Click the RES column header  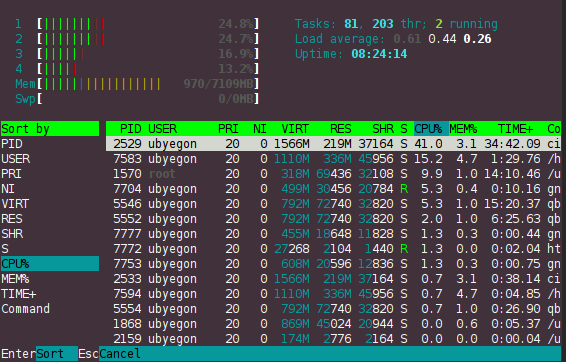(340, 129)
